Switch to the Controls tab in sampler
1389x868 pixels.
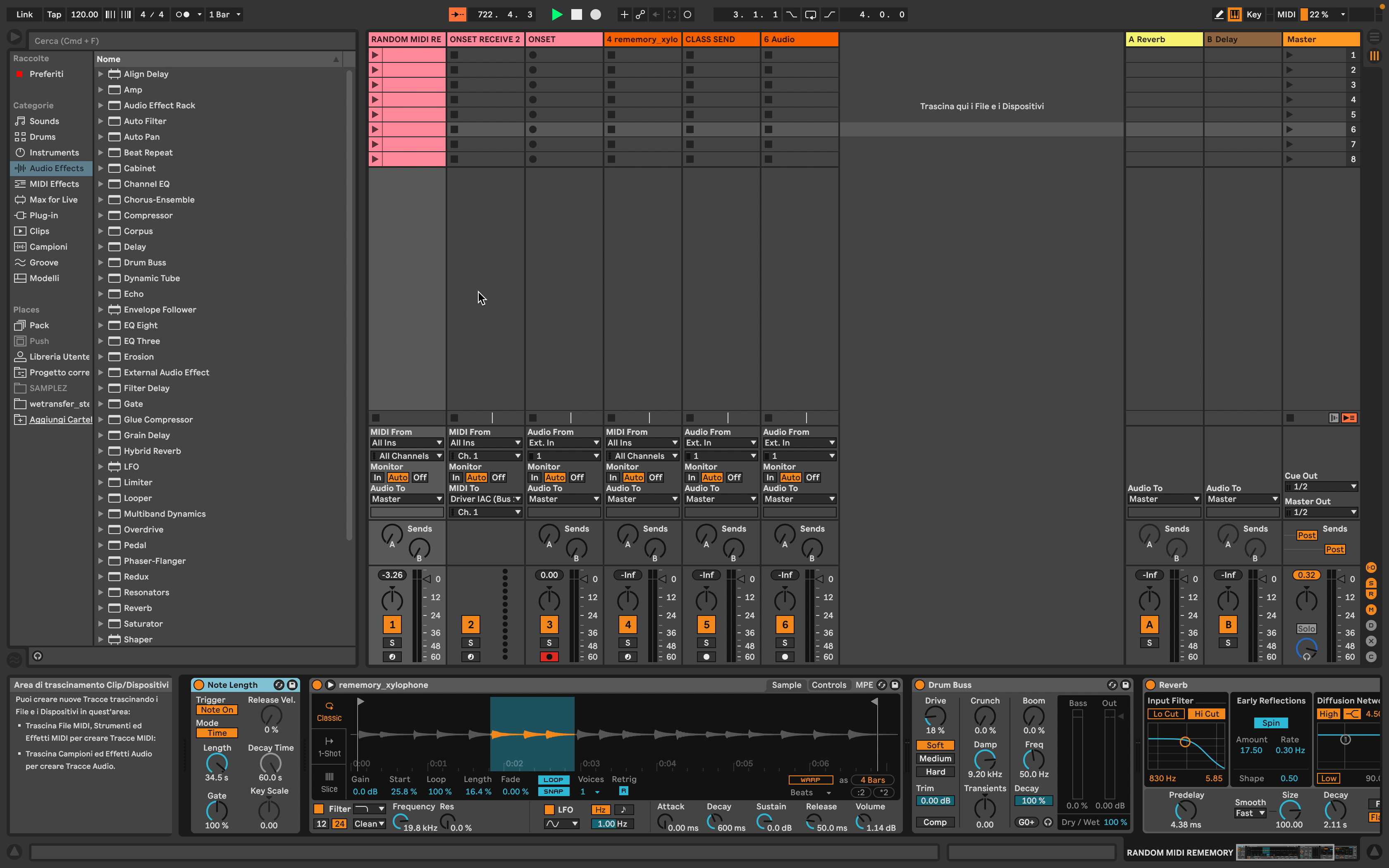tap(828, 685)
